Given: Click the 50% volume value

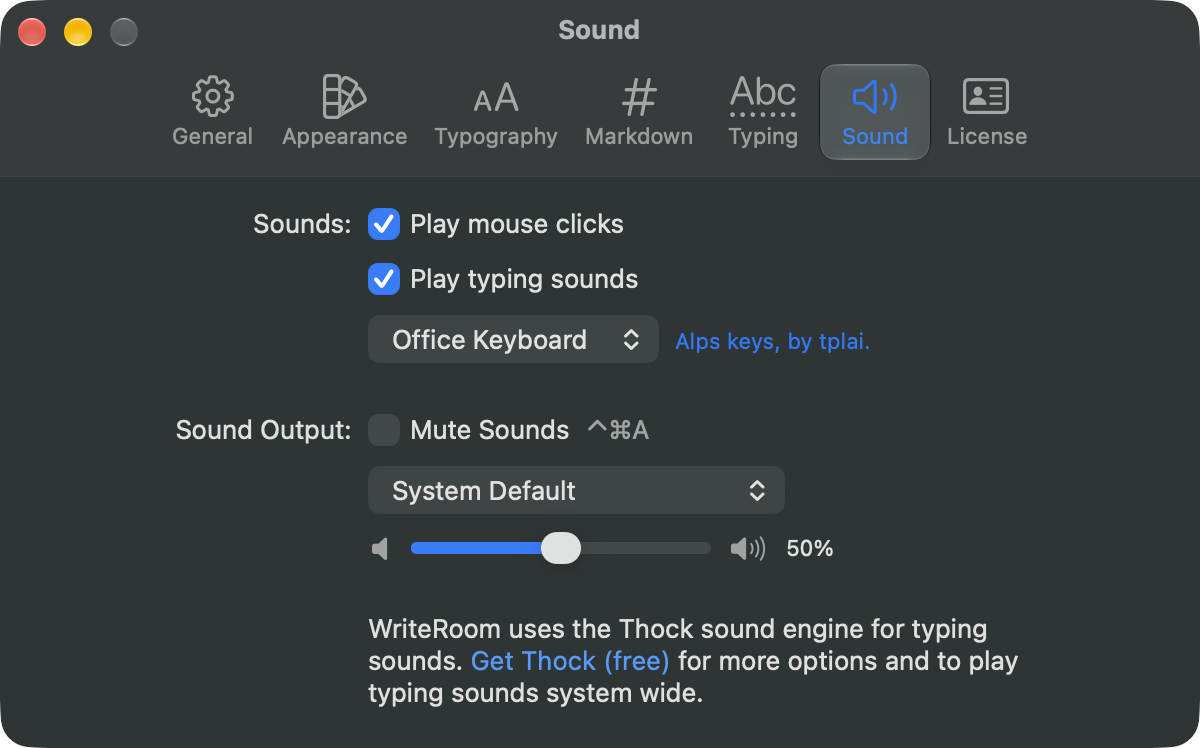Looking at the screenshot, I should (x=810, y=548).
